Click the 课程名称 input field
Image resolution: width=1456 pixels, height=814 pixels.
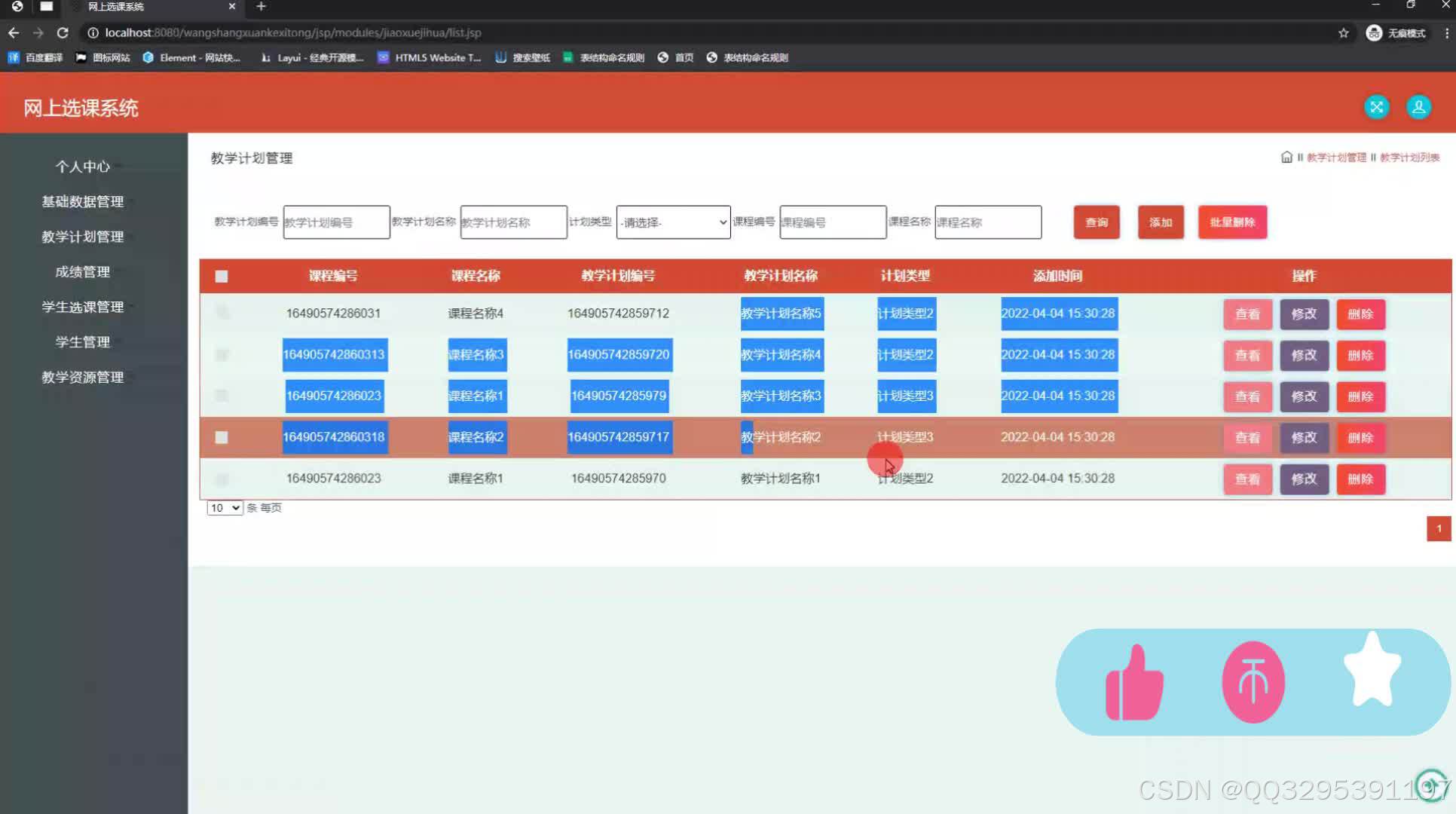[x=988, y=222]
